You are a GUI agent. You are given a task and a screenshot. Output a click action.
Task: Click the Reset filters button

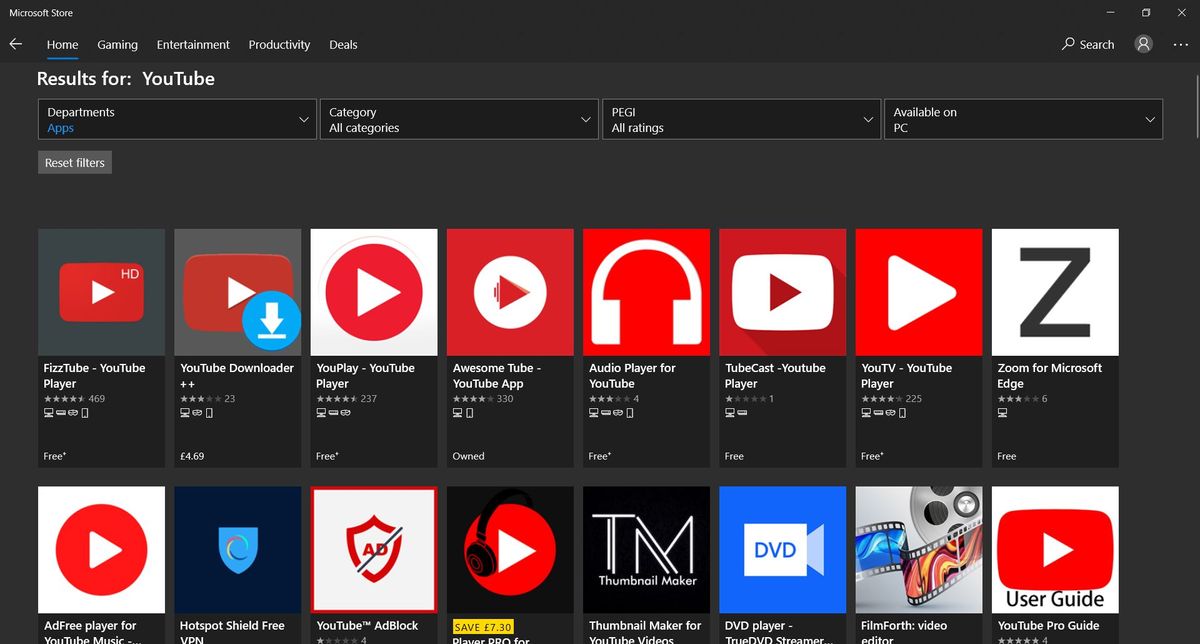coord(74,161)
